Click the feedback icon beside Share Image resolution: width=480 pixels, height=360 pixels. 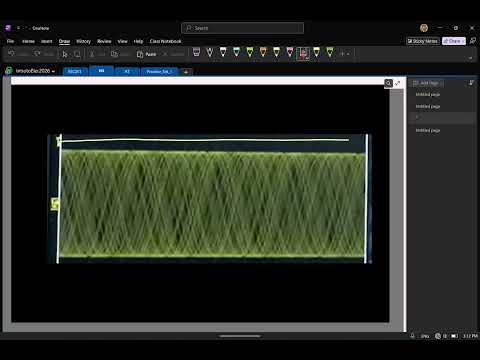click(x=472, y=41)
